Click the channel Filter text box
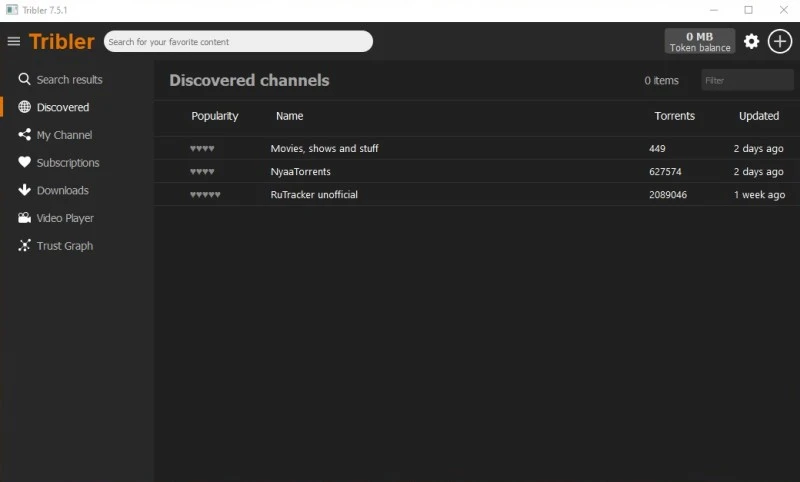 click(x=746, y=80)
